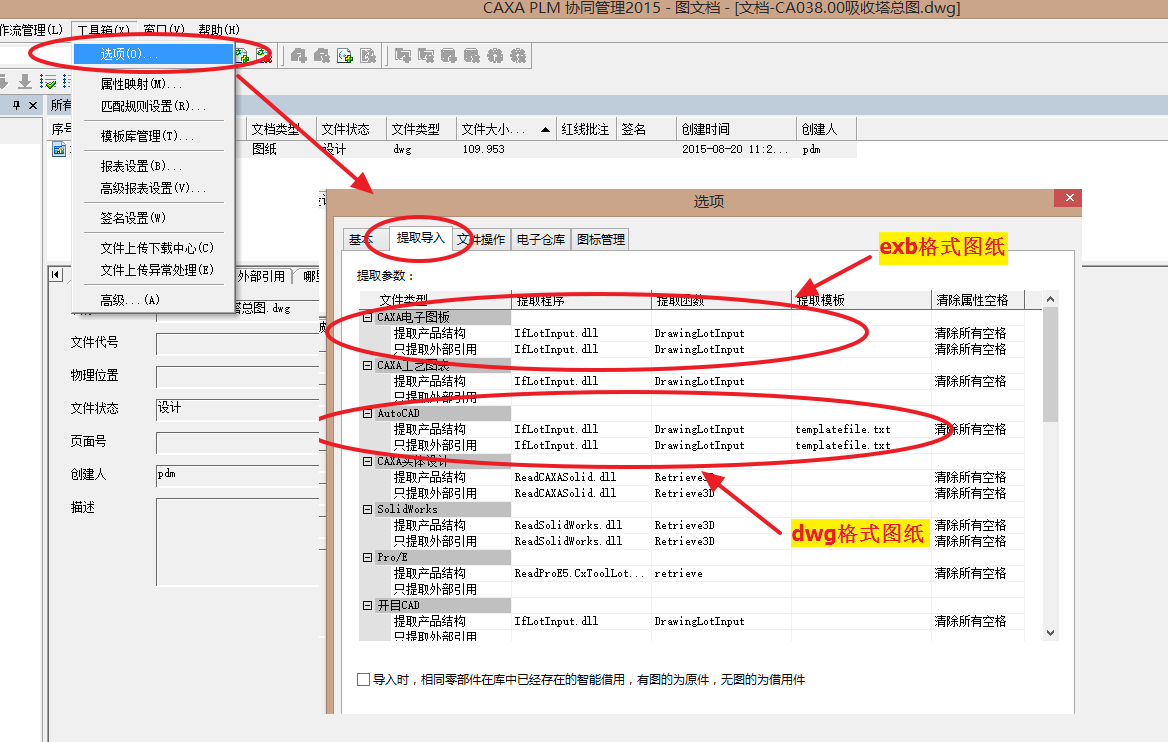Pin the left panel with the pushpin icon

[16, 105]
